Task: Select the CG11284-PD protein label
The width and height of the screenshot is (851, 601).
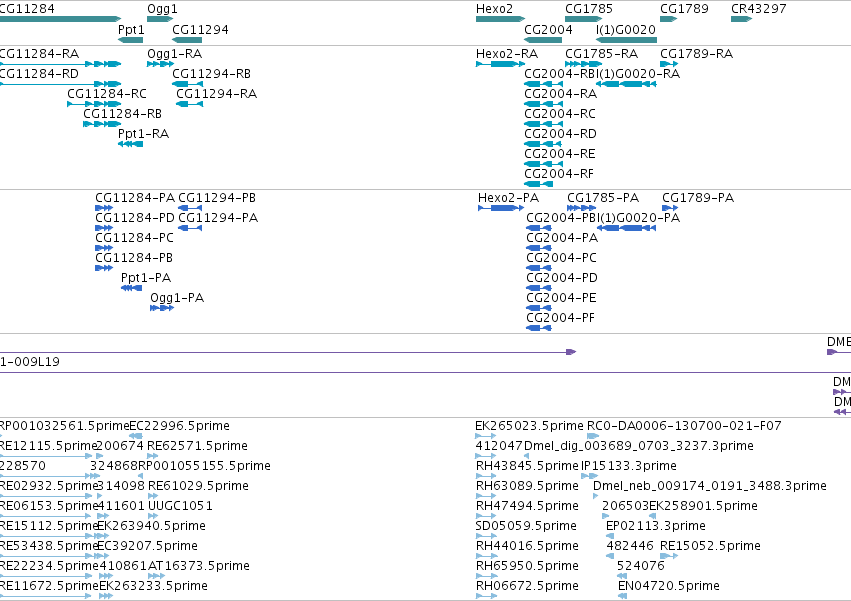Action: coord(135,218)
